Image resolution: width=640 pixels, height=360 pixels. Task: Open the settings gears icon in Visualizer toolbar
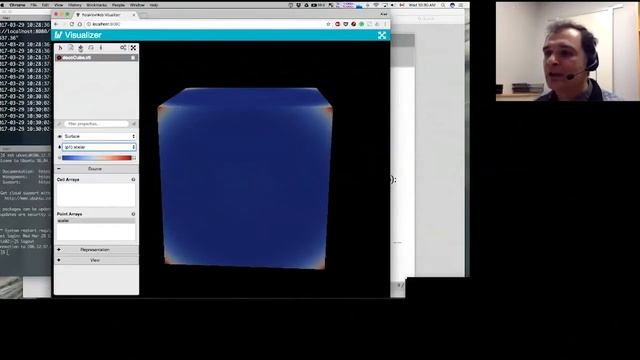pyautogui.click(x=123, y=48)
